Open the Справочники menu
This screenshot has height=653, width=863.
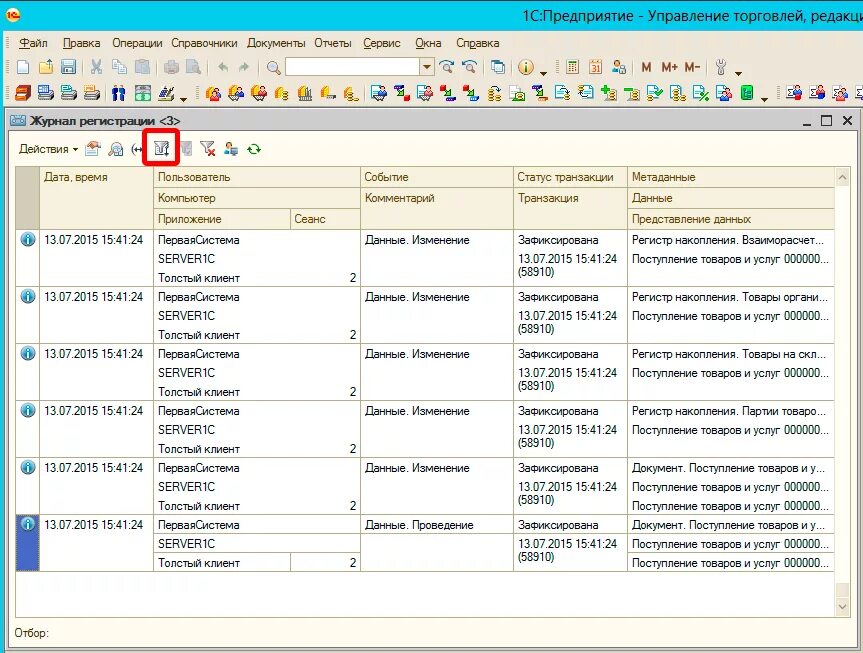pyautogui.click(x=204, y=43)
